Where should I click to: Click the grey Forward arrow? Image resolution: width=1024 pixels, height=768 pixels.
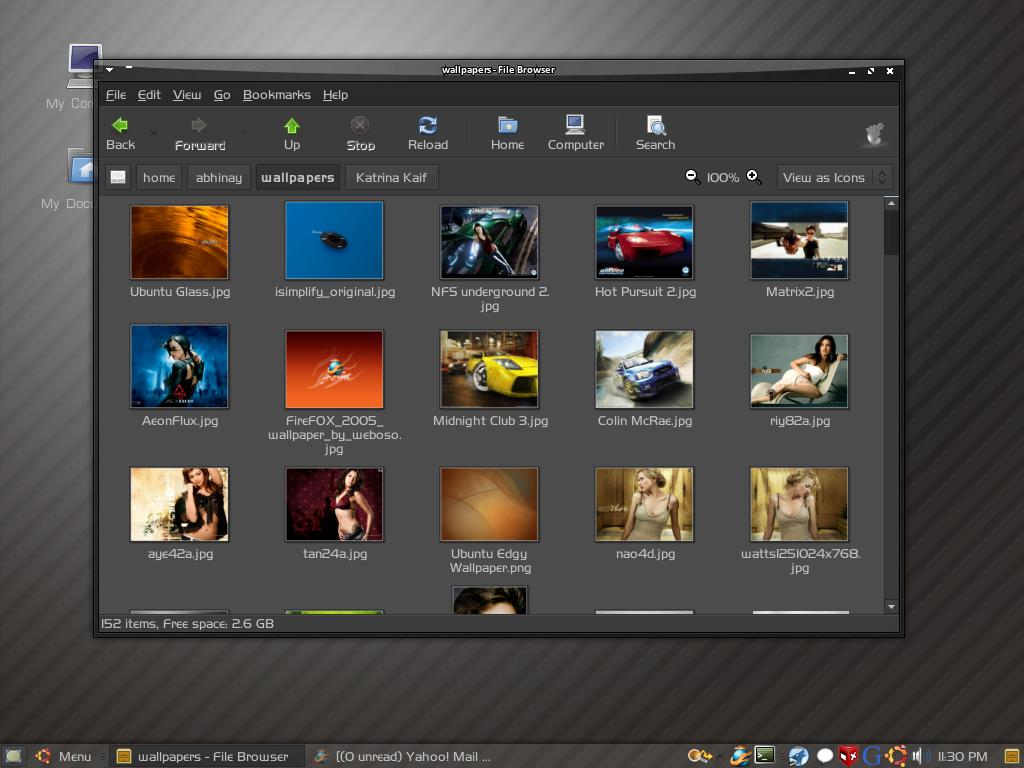199,125
